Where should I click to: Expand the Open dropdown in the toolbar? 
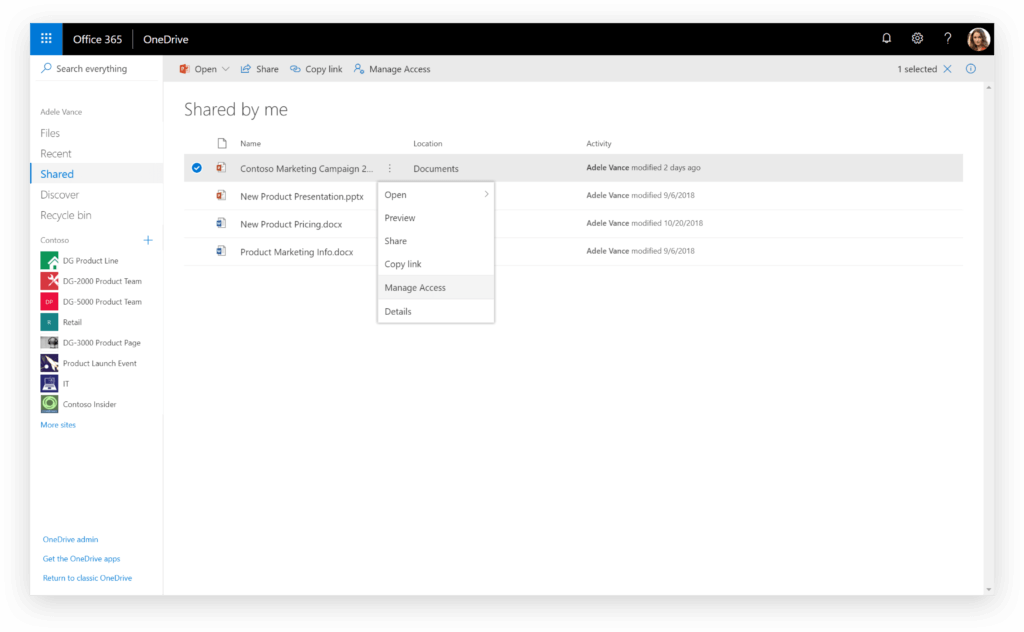point(226,69)
